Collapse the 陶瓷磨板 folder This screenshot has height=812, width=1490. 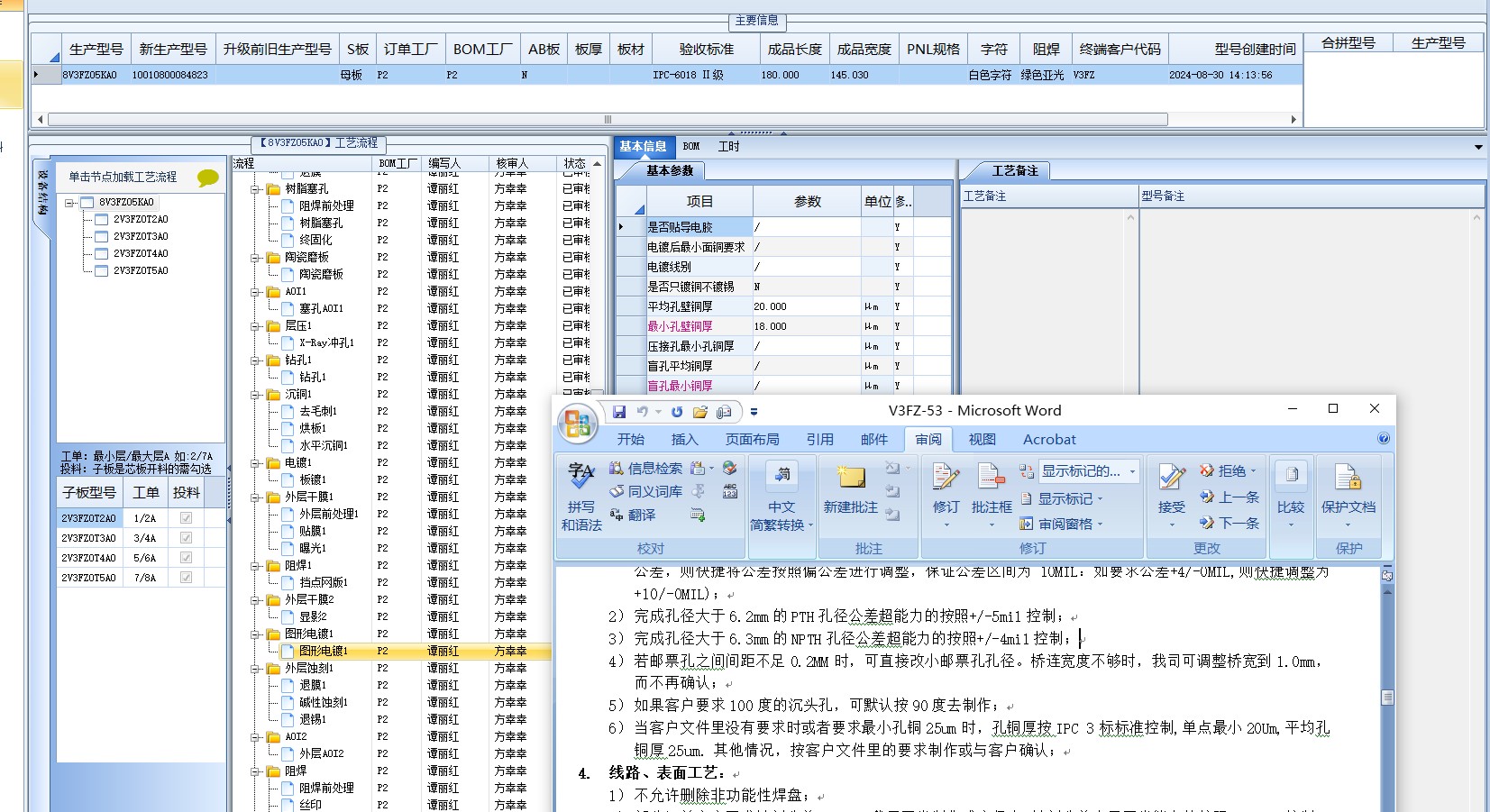(255, 258)
